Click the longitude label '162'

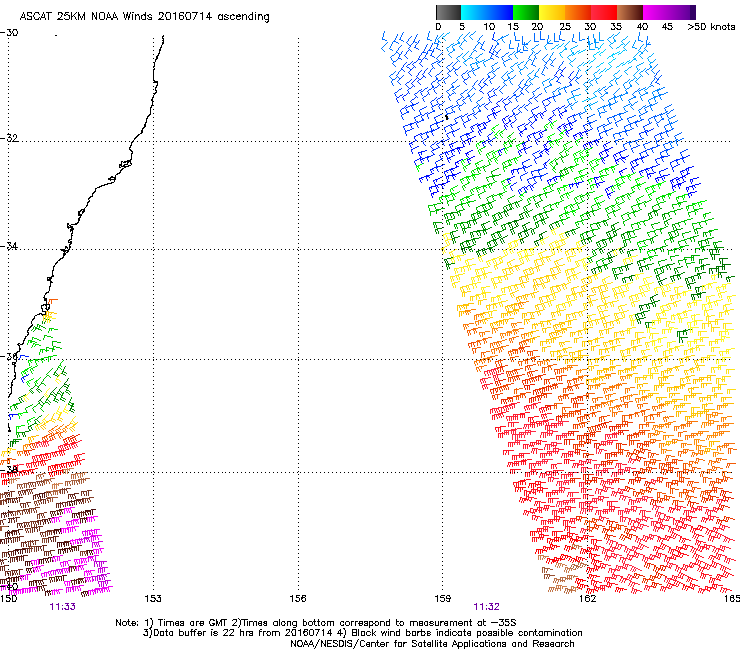pyautogui.click(x=587, y=599)
